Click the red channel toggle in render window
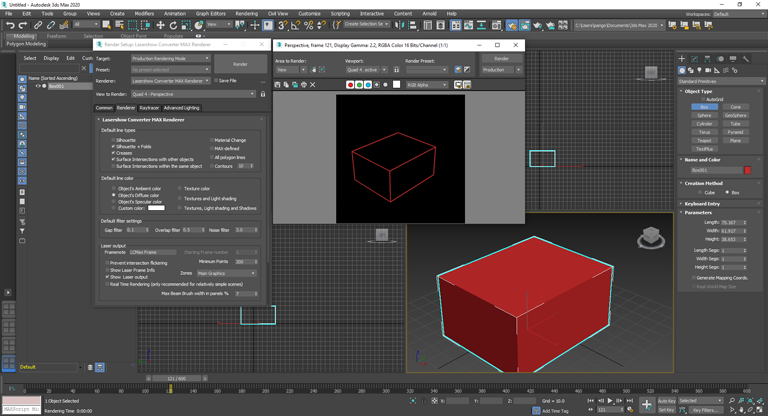The width and height of the screenshot is (768, 416). coord(350,85)
